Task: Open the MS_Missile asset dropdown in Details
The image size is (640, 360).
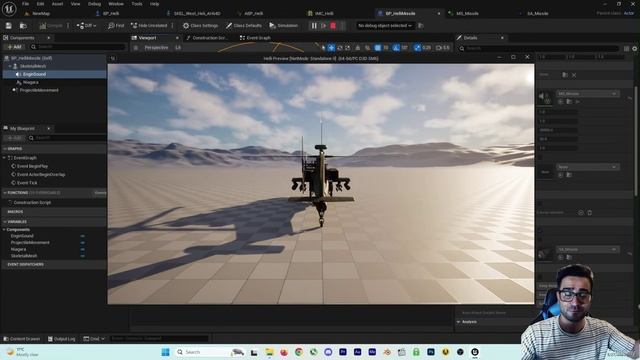Action: click(588, 93)
